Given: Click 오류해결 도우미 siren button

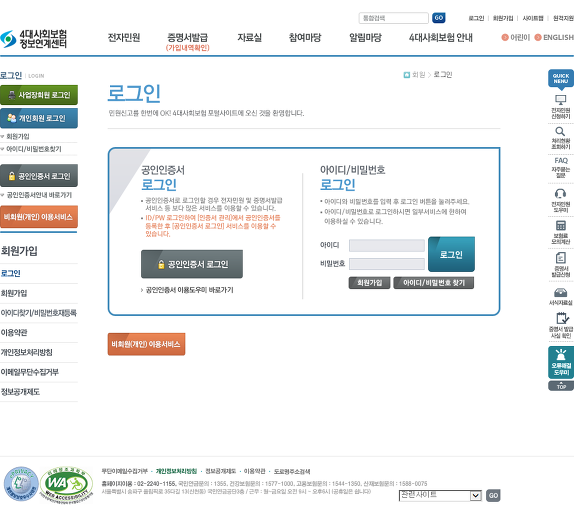Looking at the screenshot, I should [560, 362].
